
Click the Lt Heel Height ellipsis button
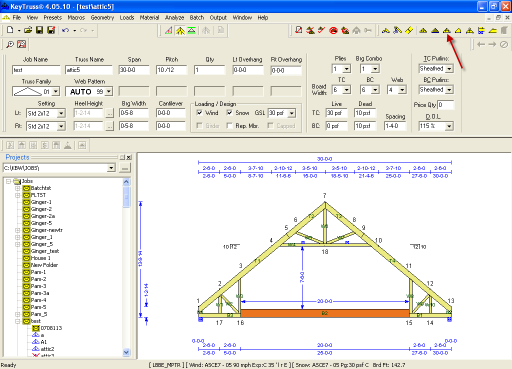coord(109,113)
